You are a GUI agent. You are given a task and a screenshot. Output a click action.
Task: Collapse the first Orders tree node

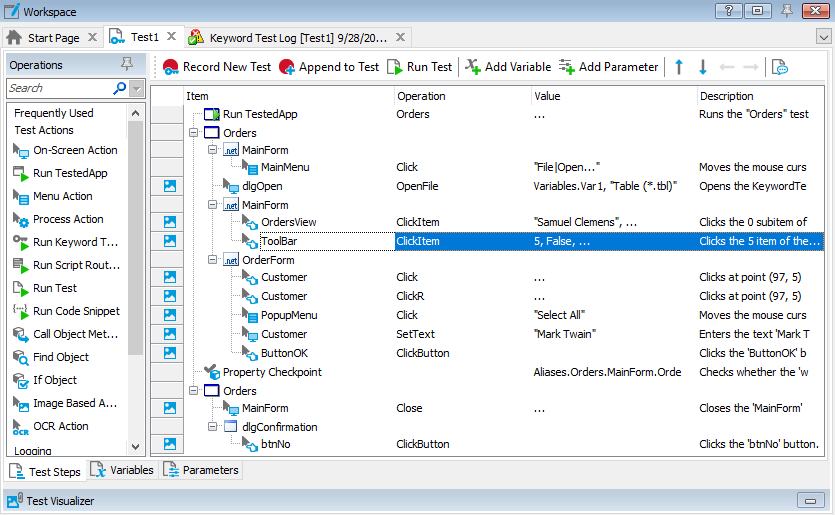coord(193,133)
